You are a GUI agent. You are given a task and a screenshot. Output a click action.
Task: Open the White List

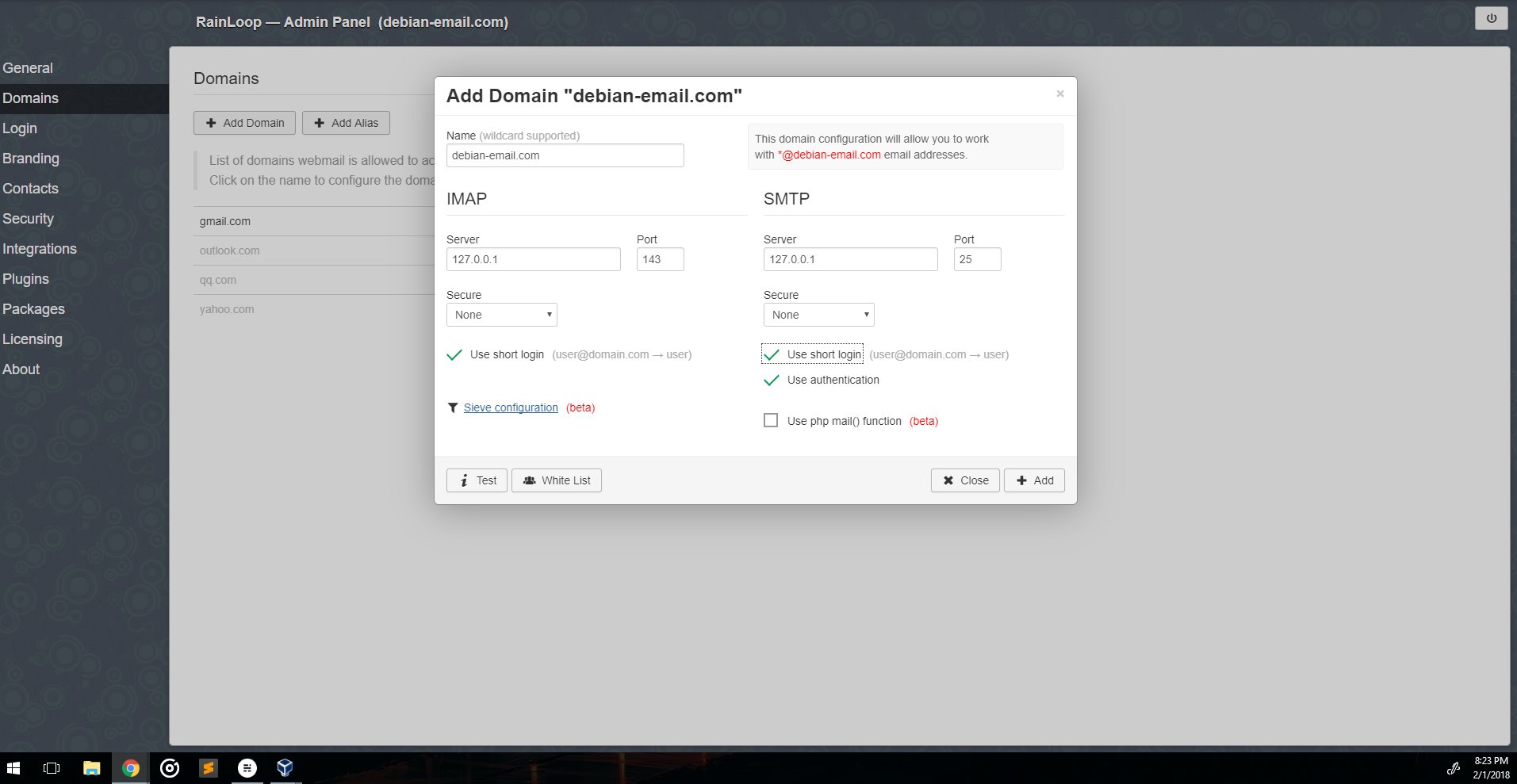(557, 480)
